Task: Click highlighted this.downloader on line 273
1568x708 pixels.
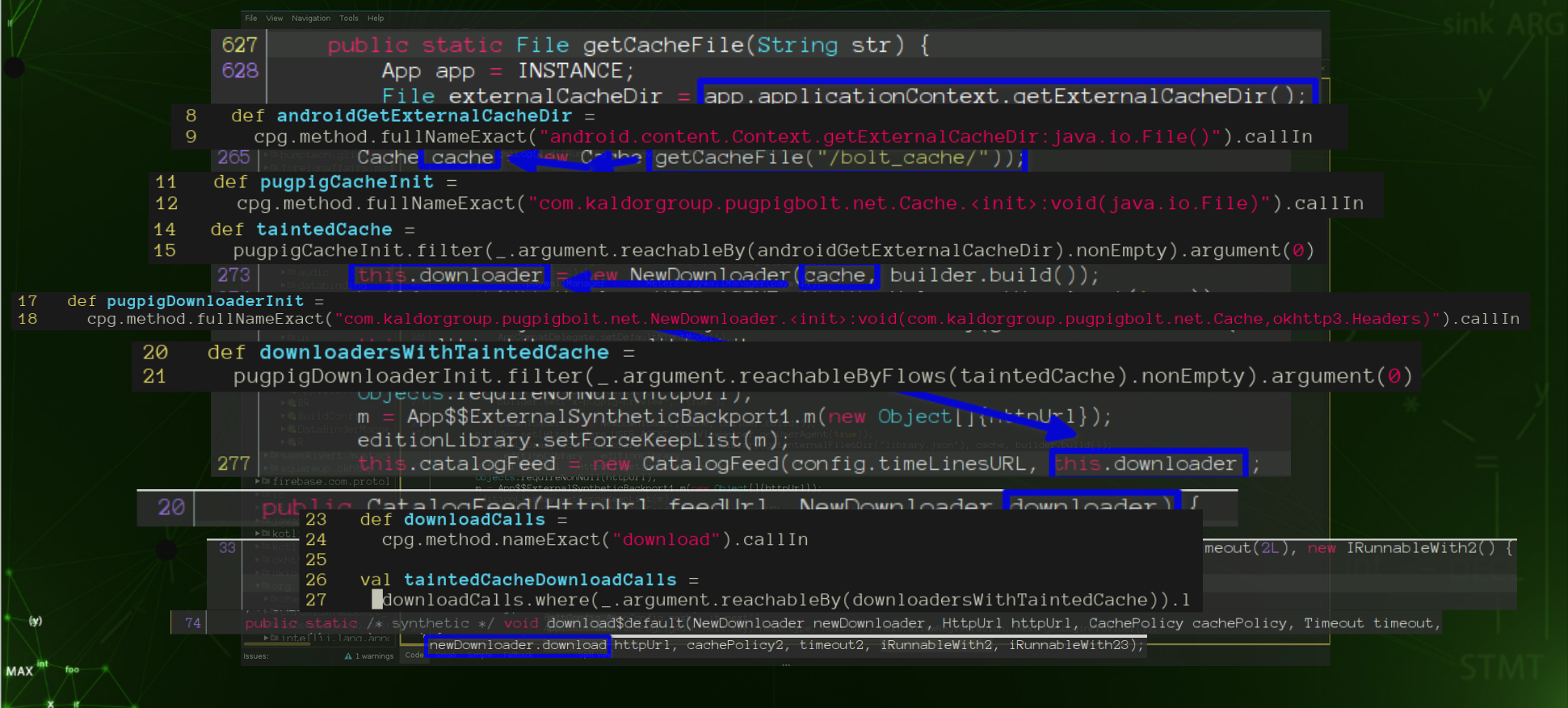Action: click(449, 275)
